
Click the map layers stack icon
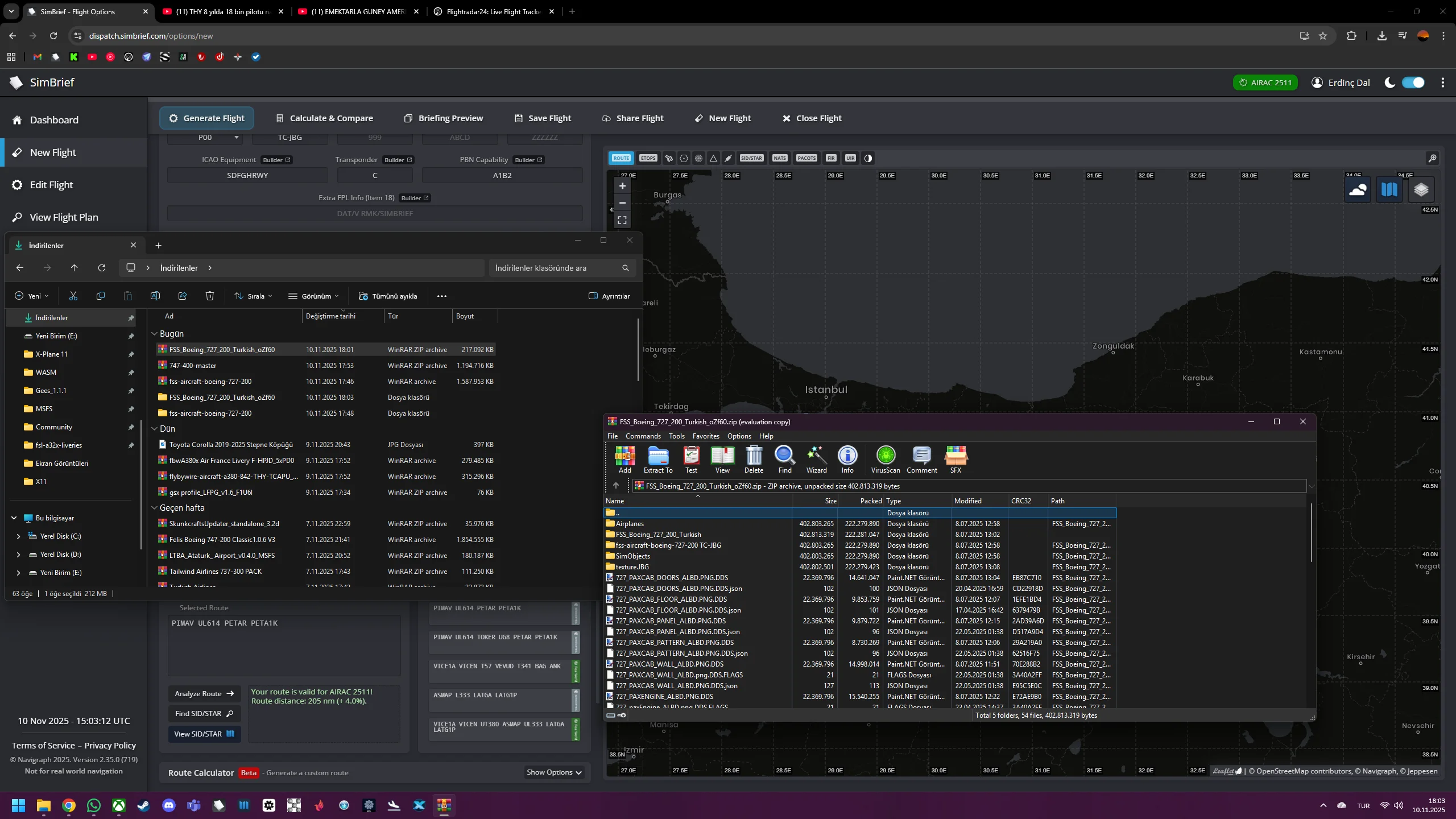point(1421,189)
